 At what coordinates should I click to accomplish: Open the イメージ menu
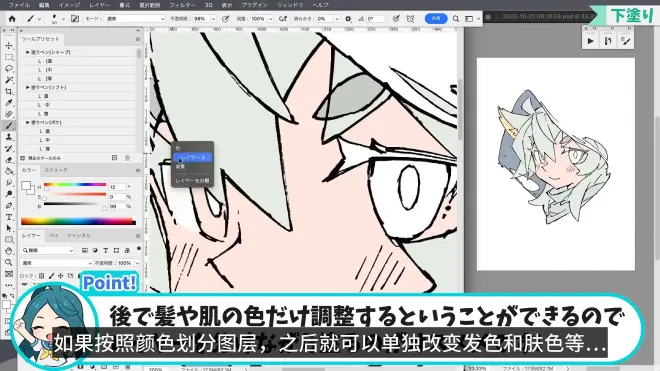click(69, 5)
